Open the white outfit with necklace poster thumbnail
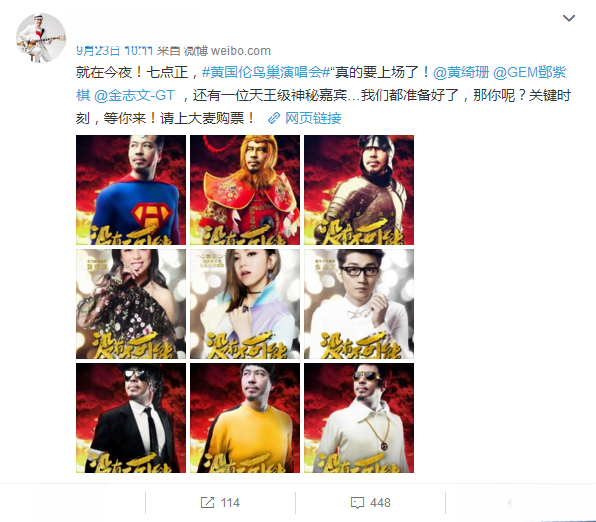Viewport: 596px width, 522px height. pyautogui.click(x=359, y=418)
